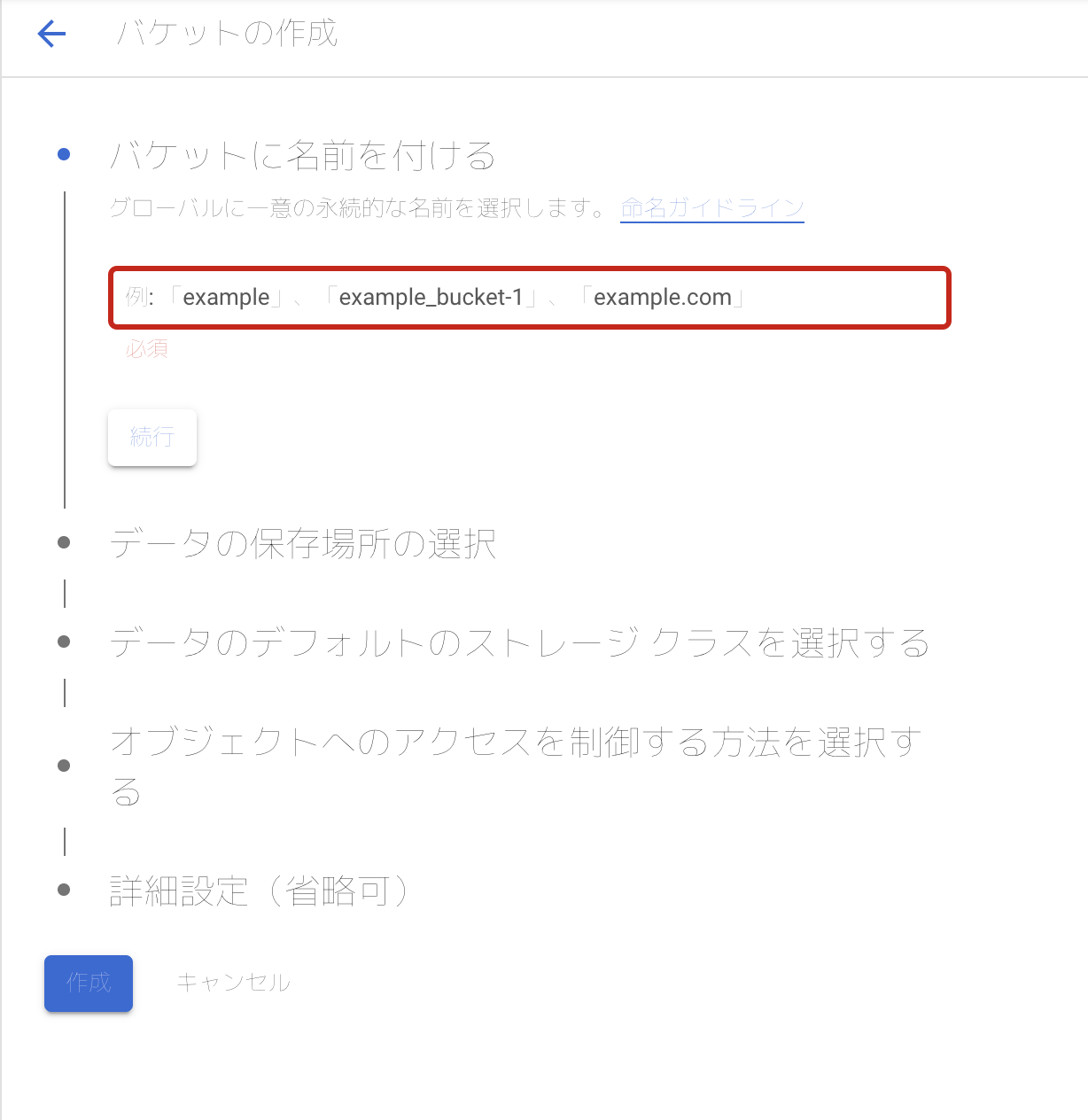
Task: Click the バケットの作成 page title
Action: pos(227,34)
